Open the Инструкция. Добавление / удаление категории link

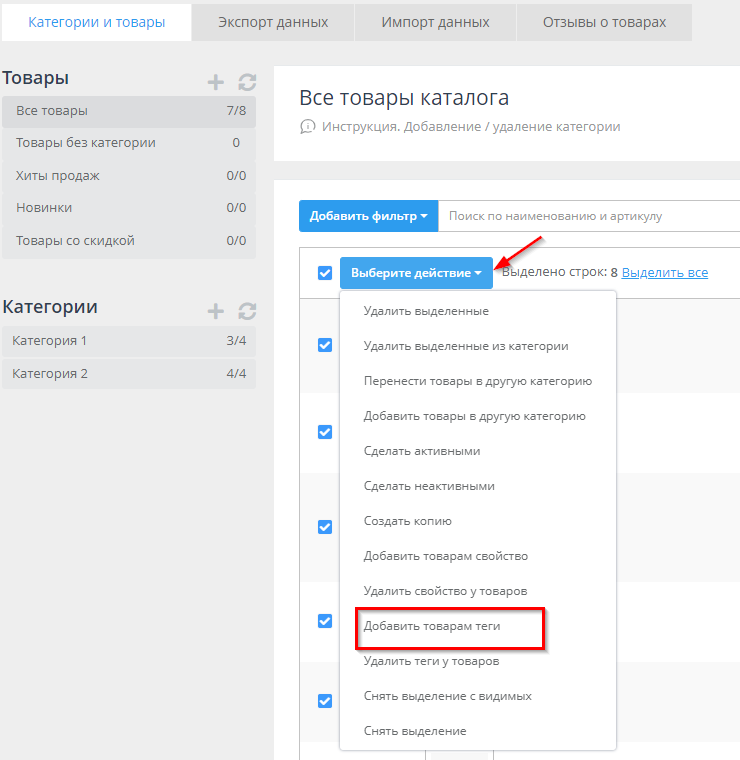(471, 127)
